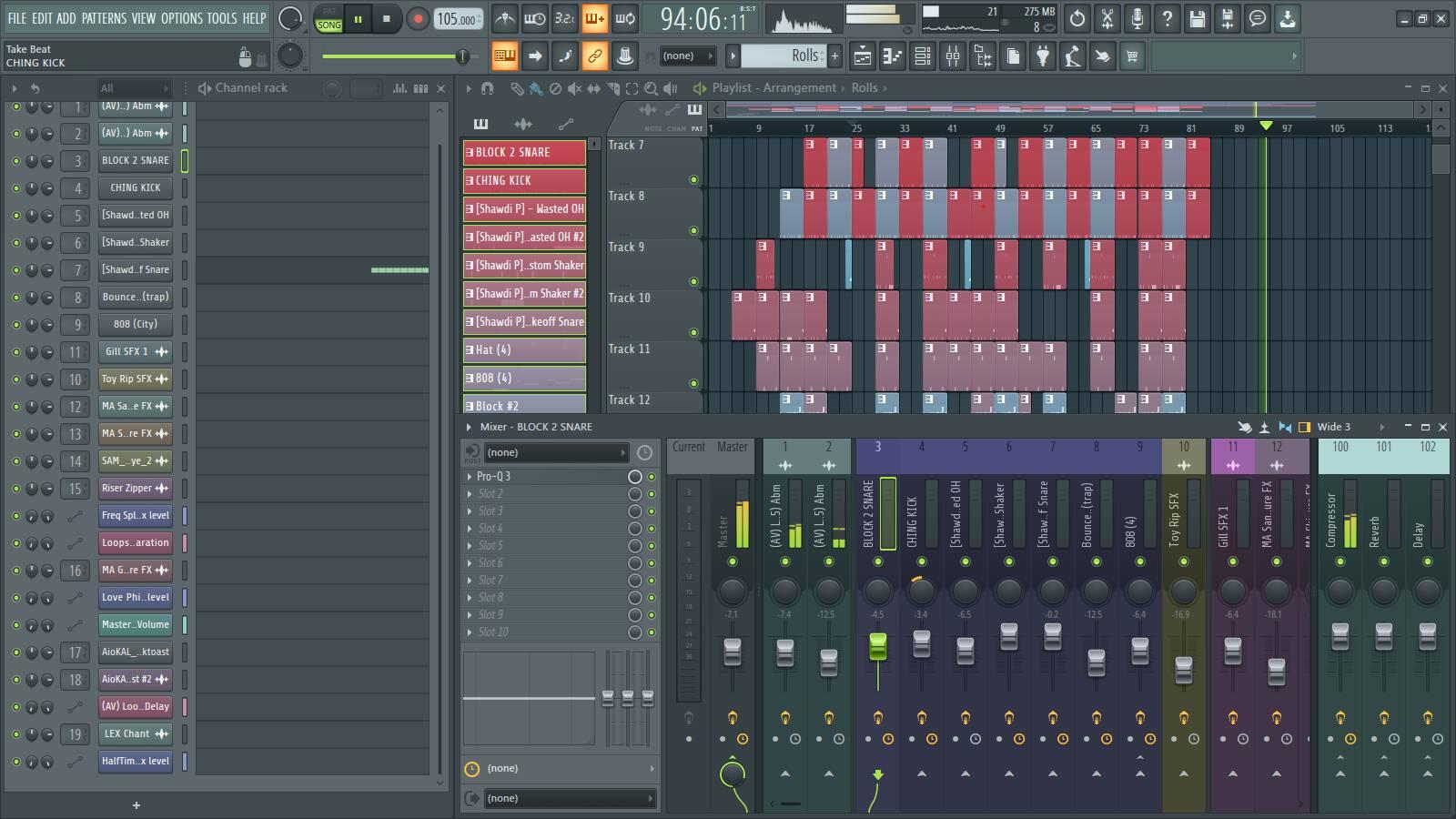Open the Piano roll view
This screenshot has height=819, width=1456.
(892, 56)
